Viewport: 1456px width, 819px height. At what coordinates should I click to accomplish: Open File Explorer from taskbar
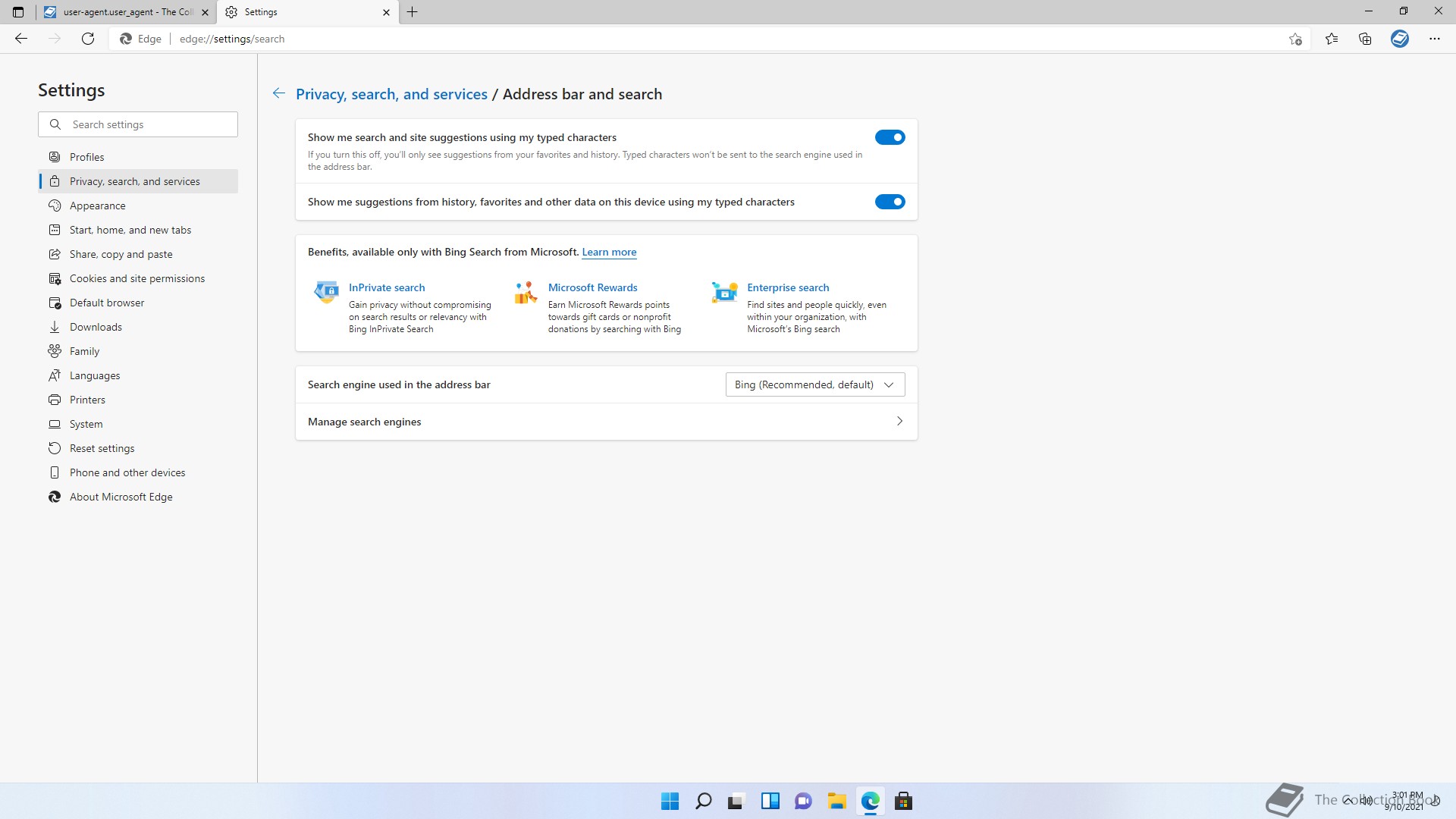point(837,801)
